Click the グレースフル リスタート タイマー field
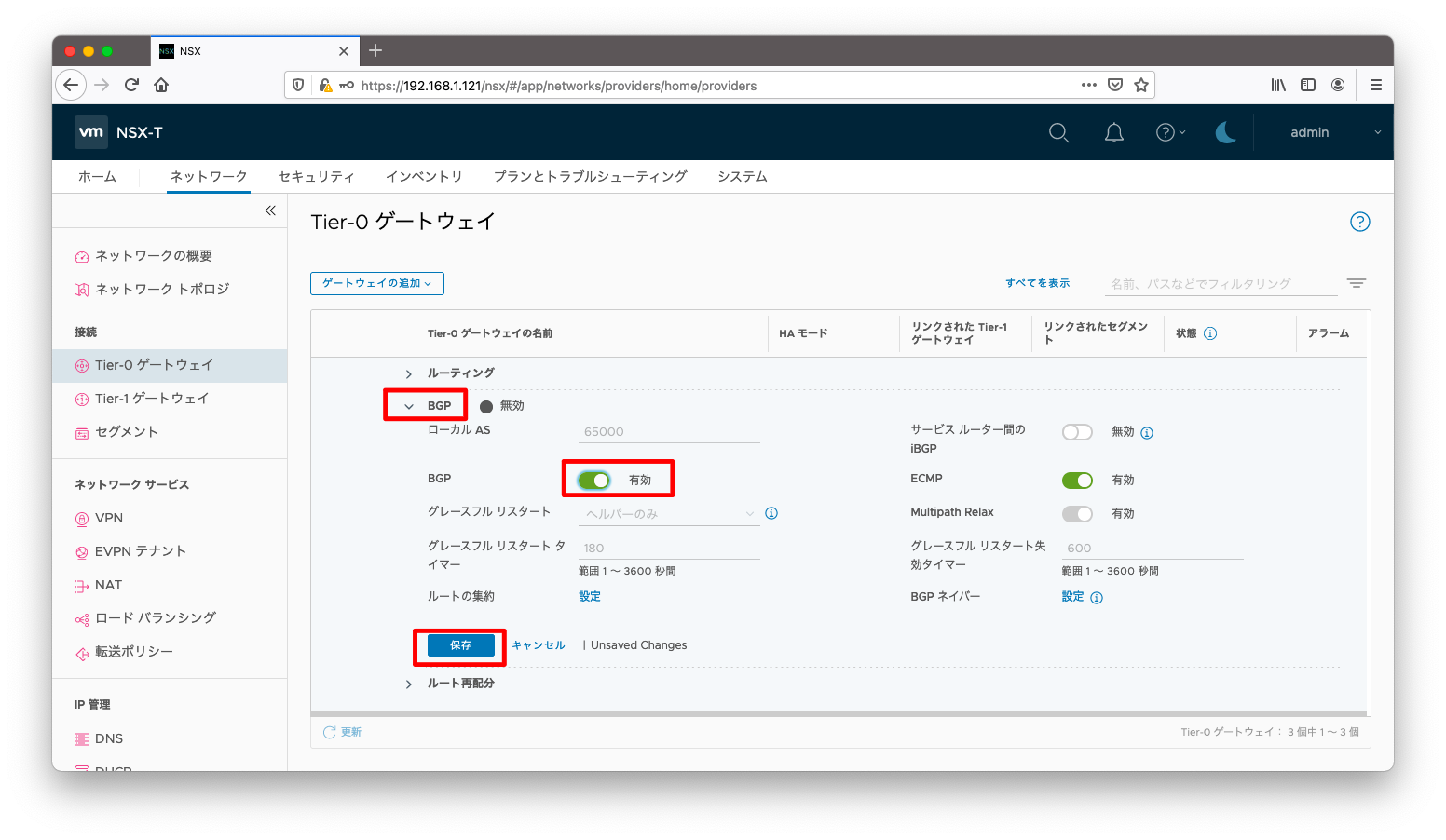Viewport: 1446px width, 840px height. pyautogui.click(x=669, y=548)
